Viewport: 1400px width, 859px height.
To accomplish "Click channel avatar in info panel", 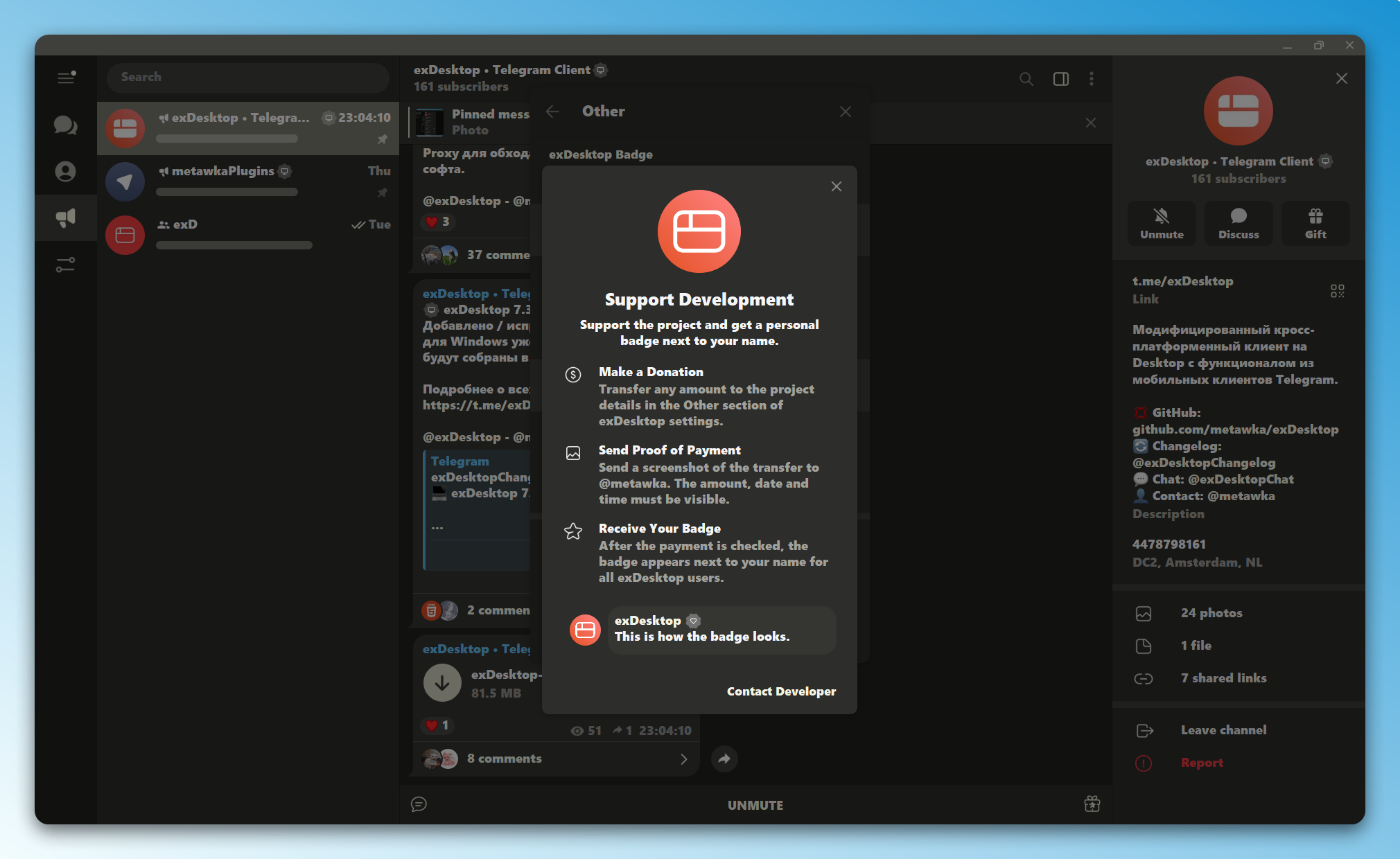I will pyautogui.click(x=1238, y=111).
